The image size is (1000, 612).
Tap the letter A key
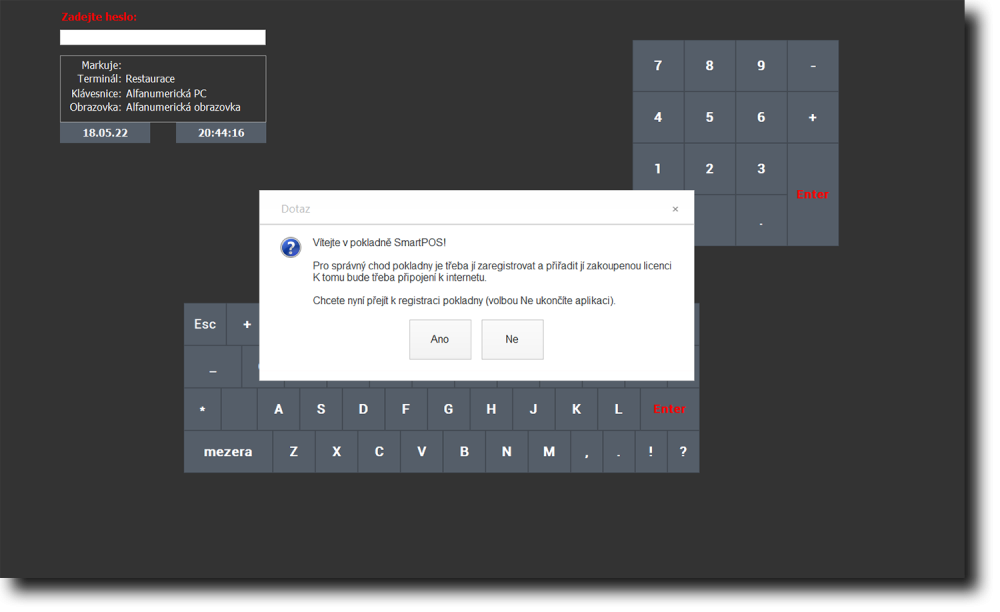point(279,409)
